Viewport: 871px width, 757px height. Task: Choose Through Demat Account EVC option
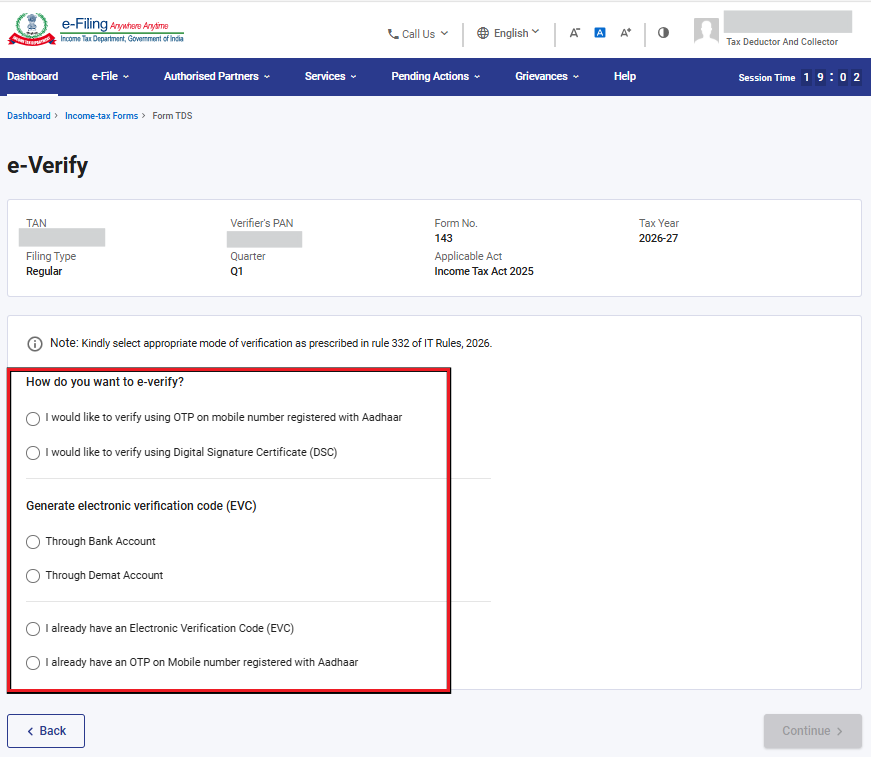click(33, 576)
